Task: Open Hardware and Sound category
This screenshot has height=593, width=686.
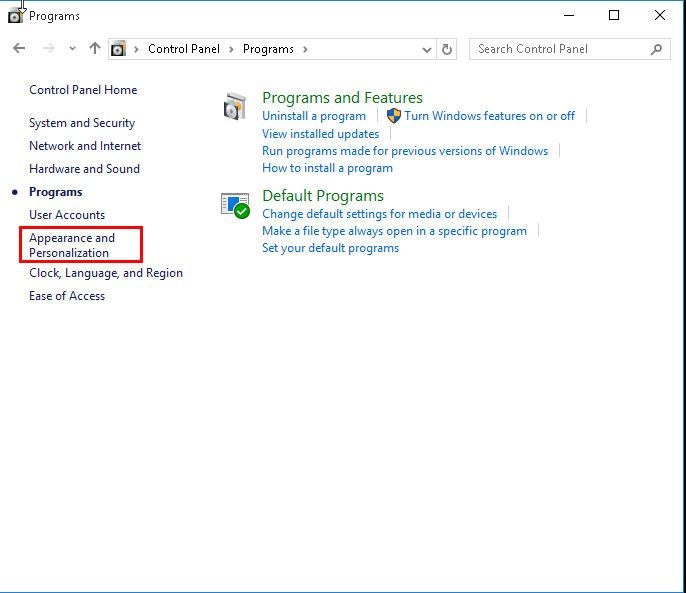Action: pyautogui.click(x=84, y=168)
